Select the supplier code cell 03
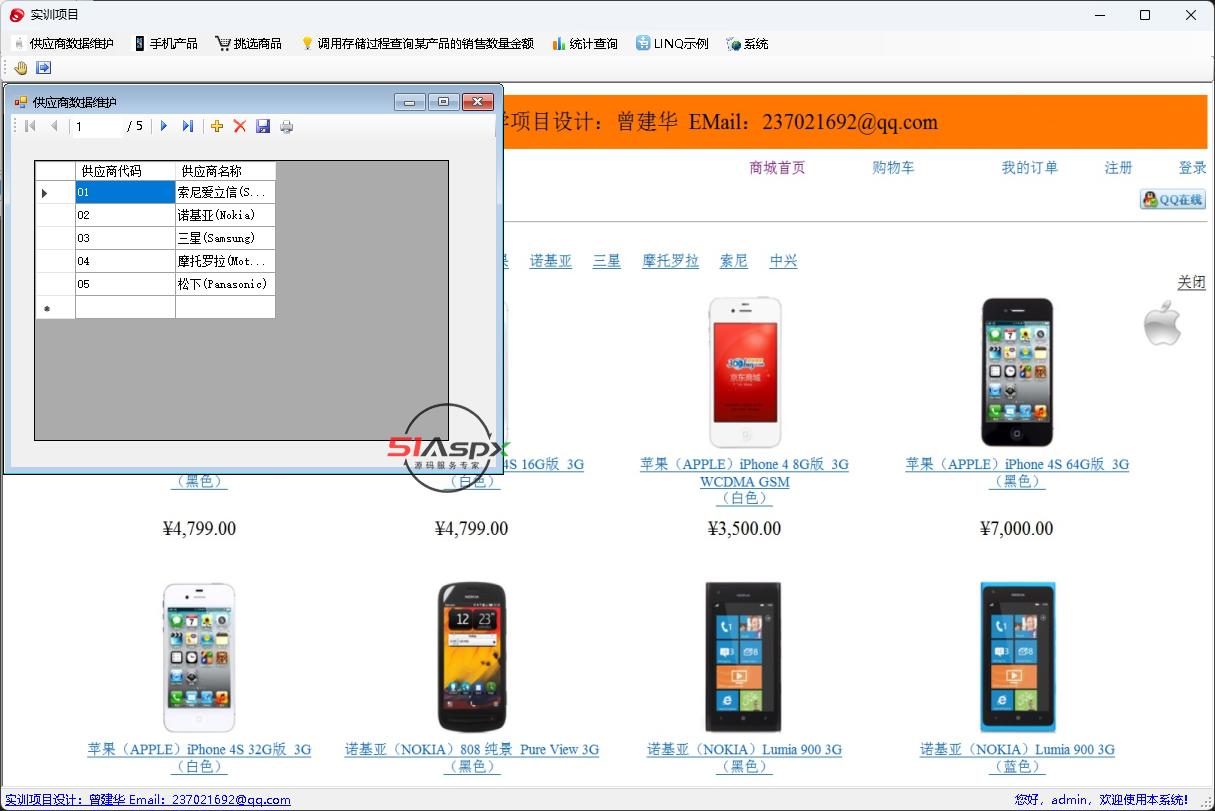The image size is (1215, 811). click(x=126, y=238)
